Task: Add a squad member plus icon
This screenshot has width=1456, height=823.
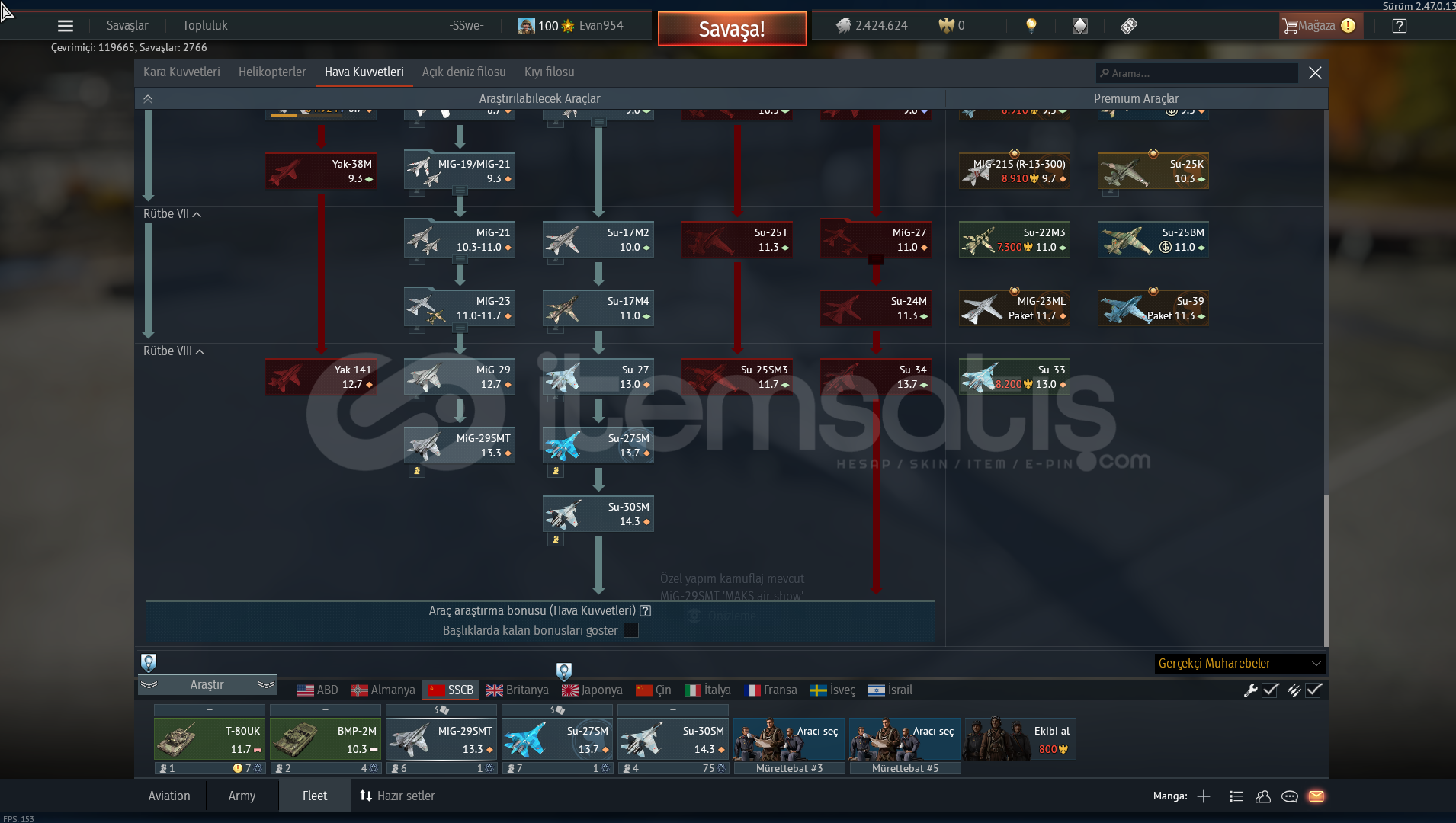Action: (1204, 796)
